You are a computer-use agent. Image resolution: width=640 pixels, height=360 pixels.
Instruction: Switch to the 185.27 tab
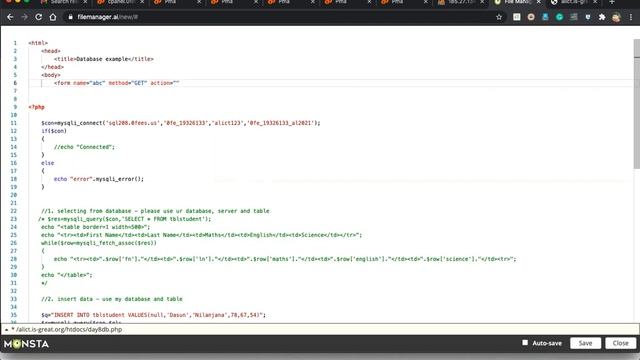tap(460, 2)
